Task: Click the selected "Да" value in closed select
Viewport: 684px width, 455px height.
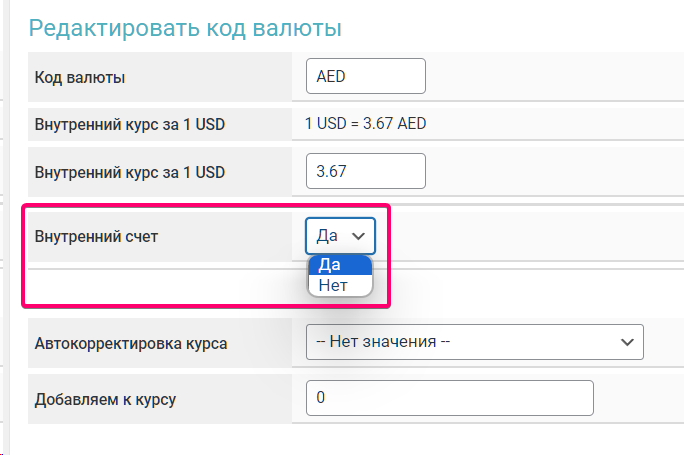Action: coord(327,236)
